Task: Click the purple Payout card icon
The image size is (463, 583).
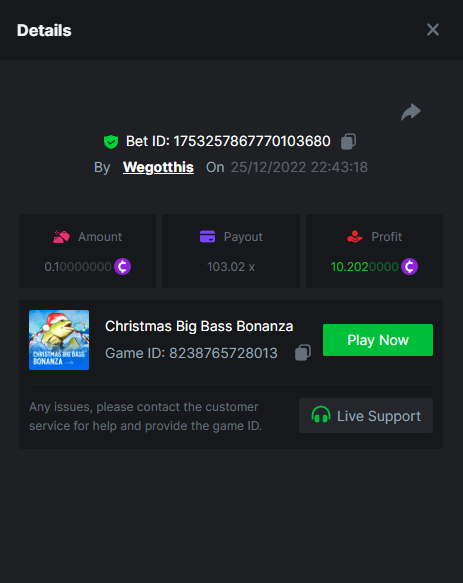Action: pos(208,236)
